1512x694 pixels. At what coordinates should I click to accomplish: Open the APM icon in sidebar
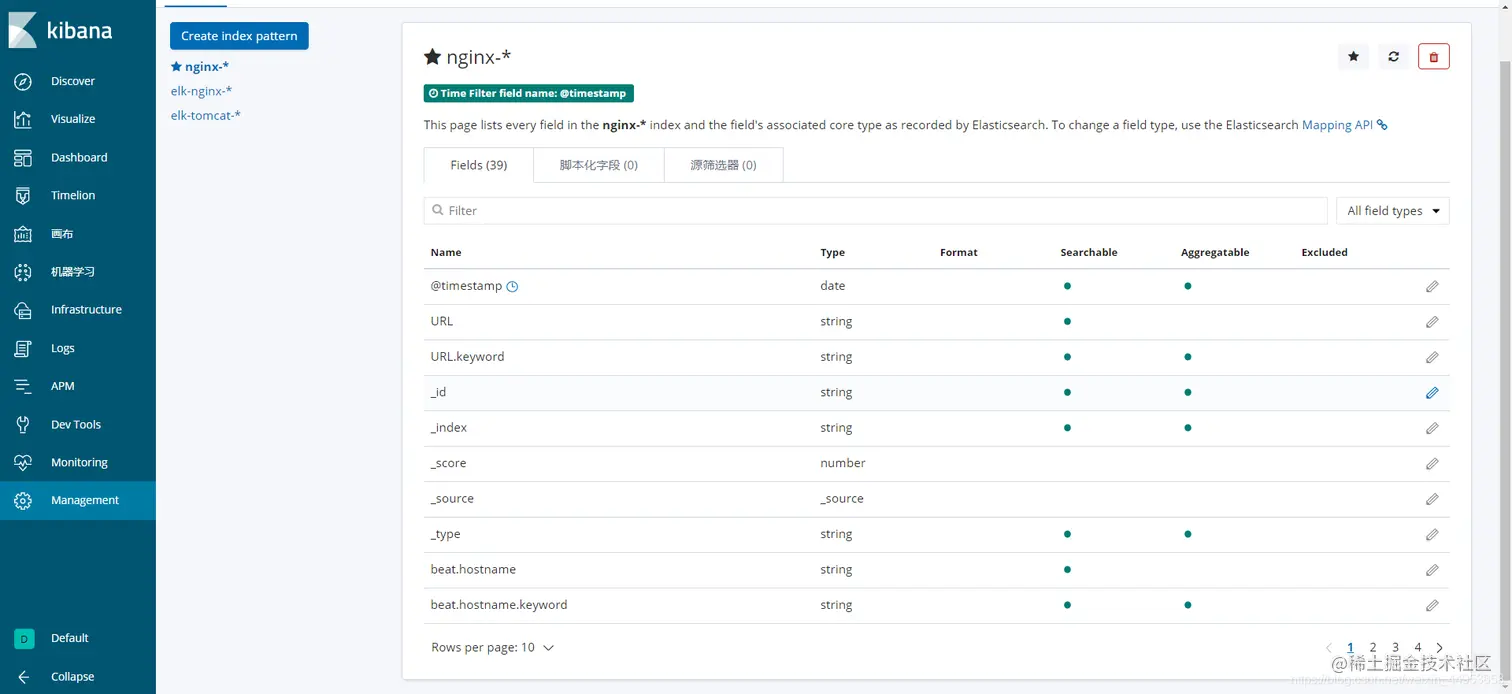[x=23, y=386]
